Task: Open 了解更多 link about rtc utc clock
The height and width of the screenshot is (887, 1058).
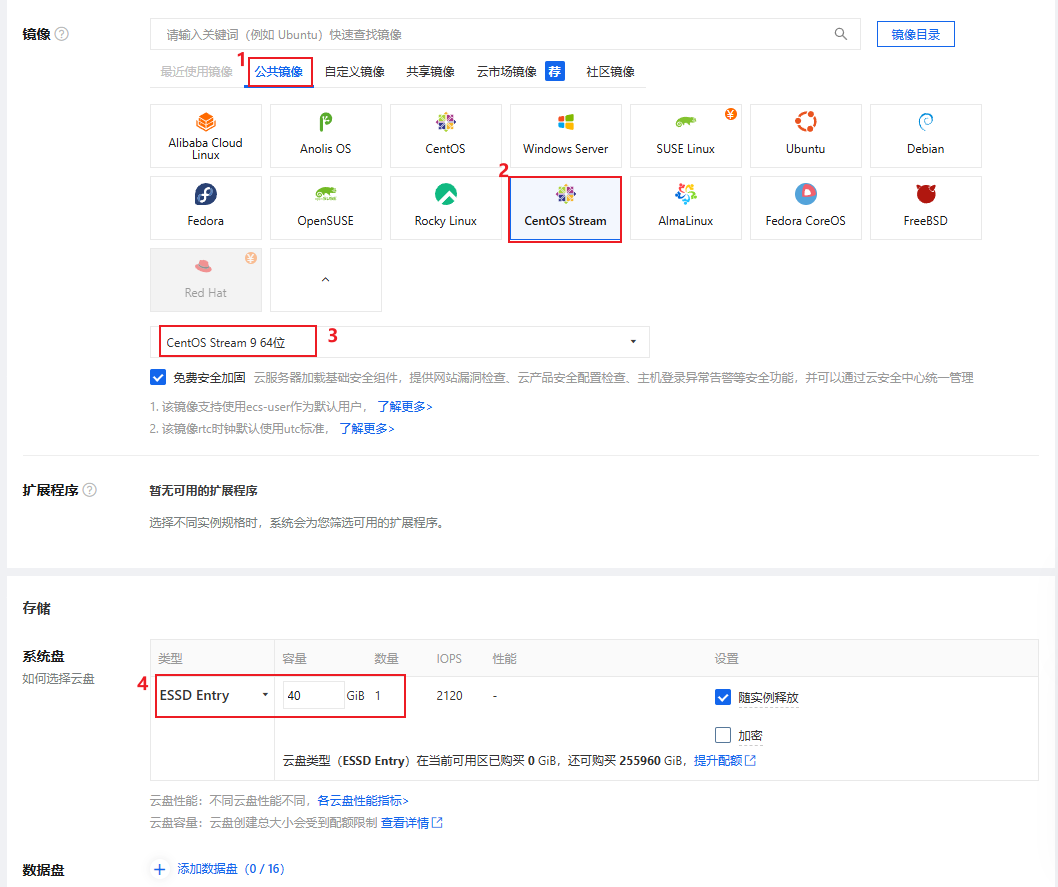Action: click(x=367, y=429)
